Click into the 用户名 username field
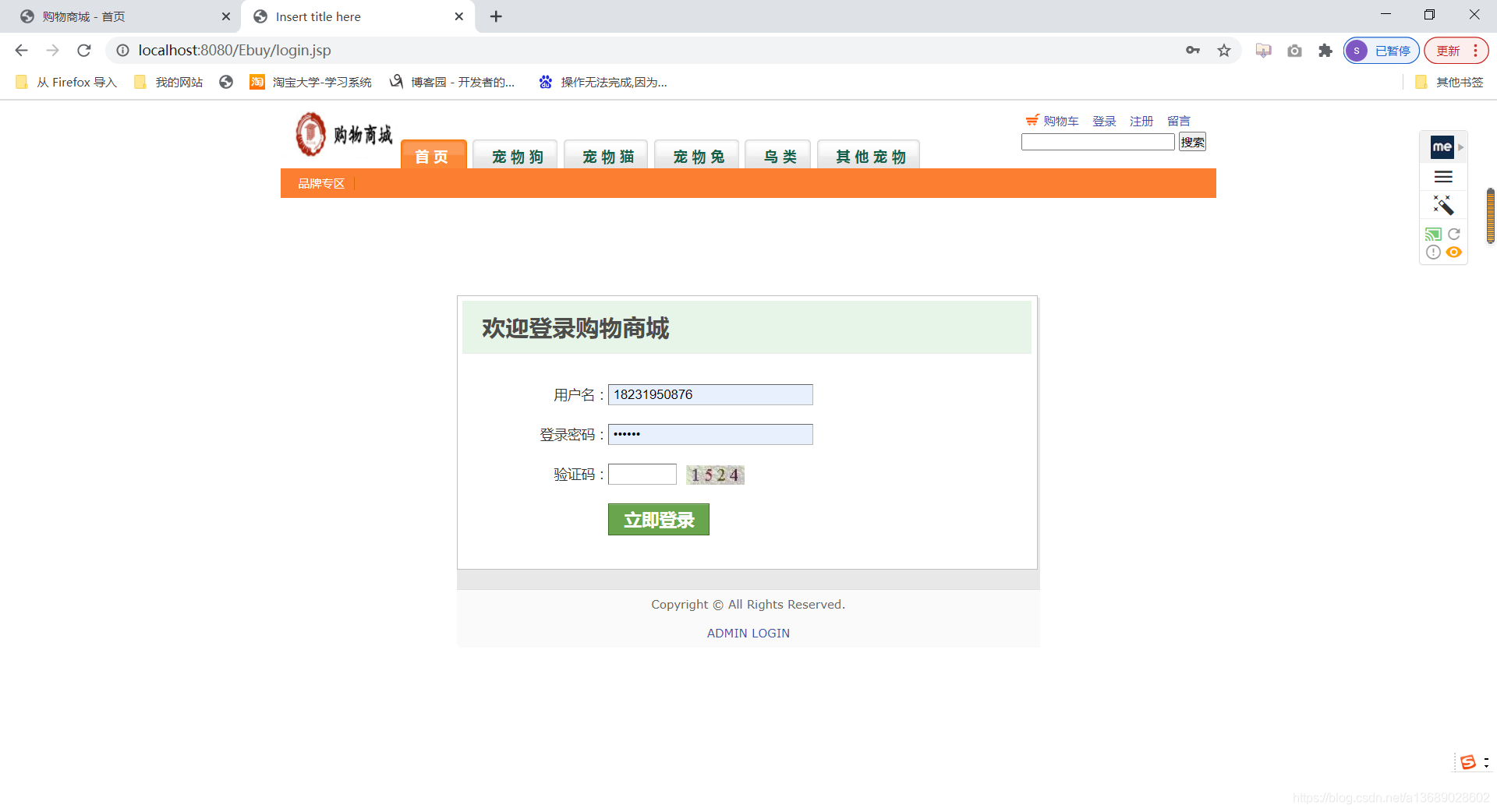Image resolution: width=1497 pixels, height=812 pixels. click(x=710, y=394)
